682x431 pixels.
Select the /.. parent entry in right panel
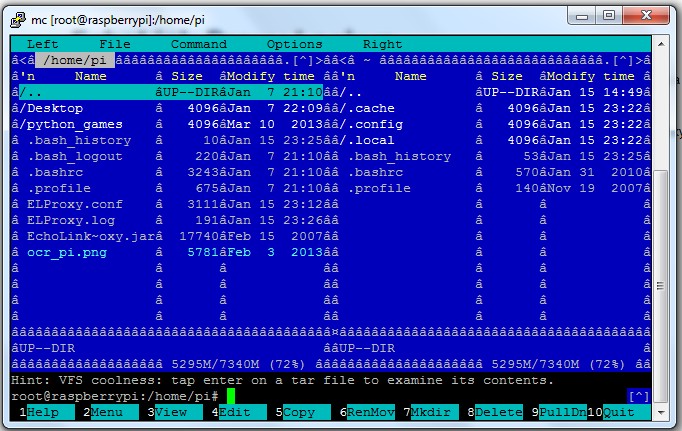491,92
